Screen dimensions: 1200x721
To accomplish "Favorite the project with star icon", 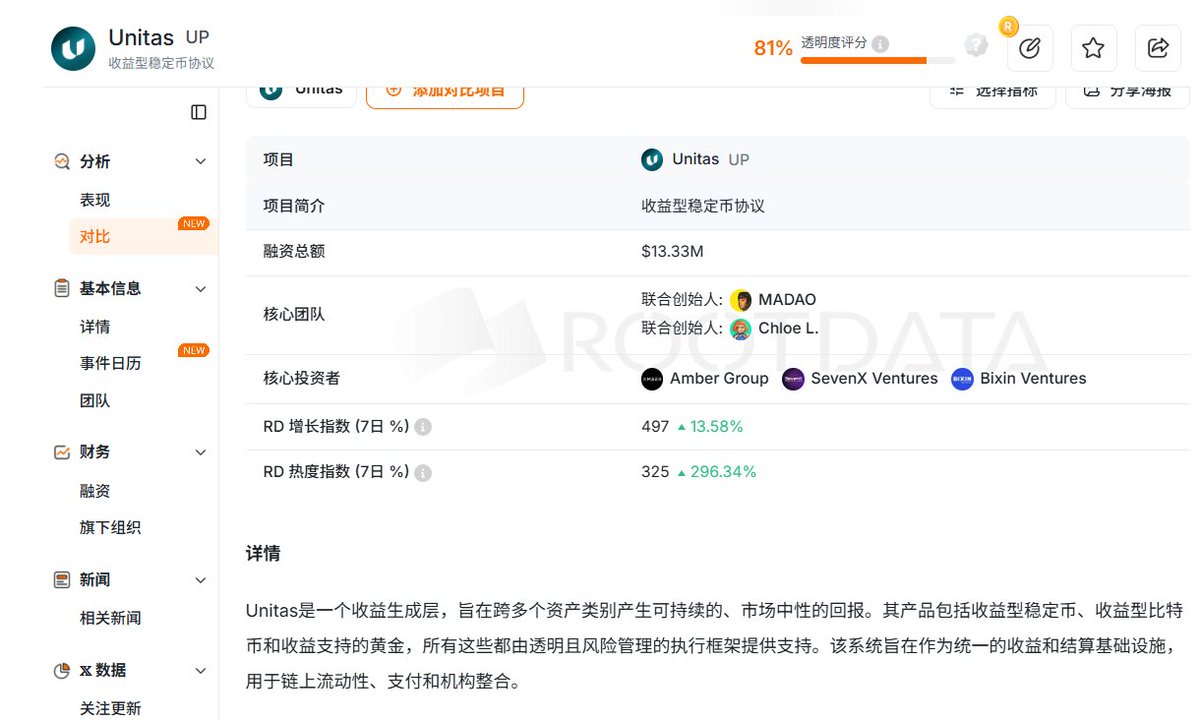I will click(1094, 48).
